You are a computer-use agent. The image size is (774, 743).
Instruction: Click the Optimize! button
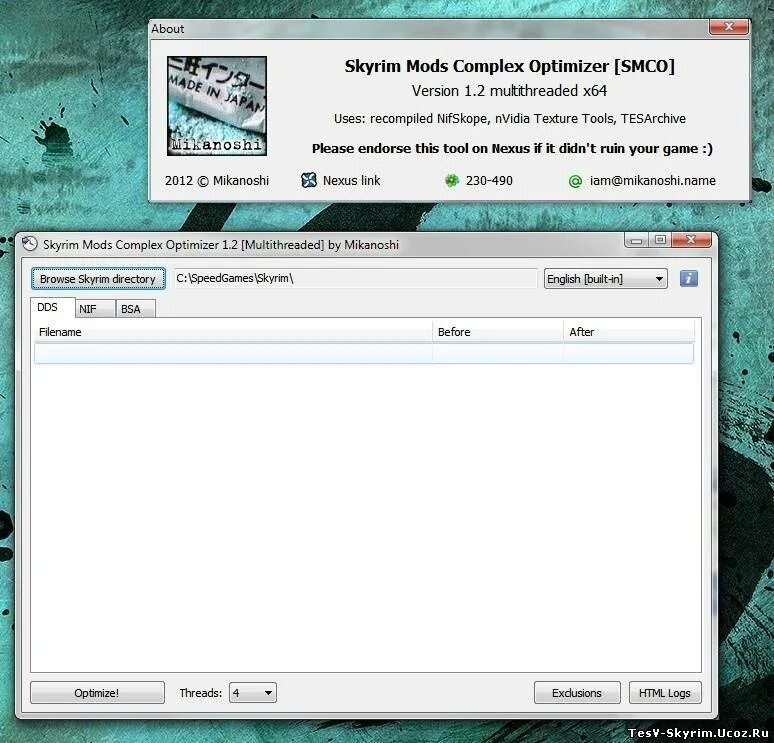click(x=97, y=693)
